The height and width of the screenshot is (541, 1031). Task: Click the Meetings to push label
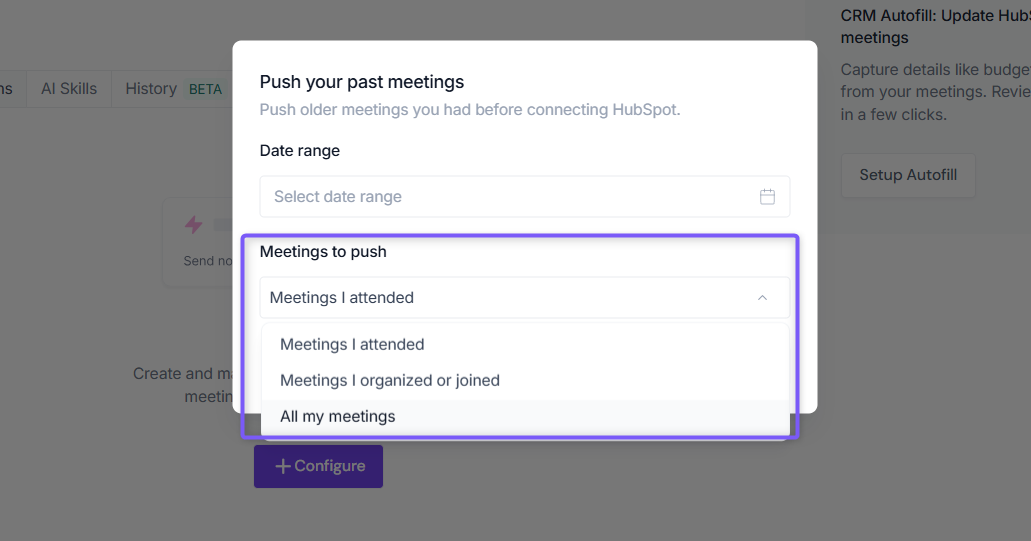(323, 252)
